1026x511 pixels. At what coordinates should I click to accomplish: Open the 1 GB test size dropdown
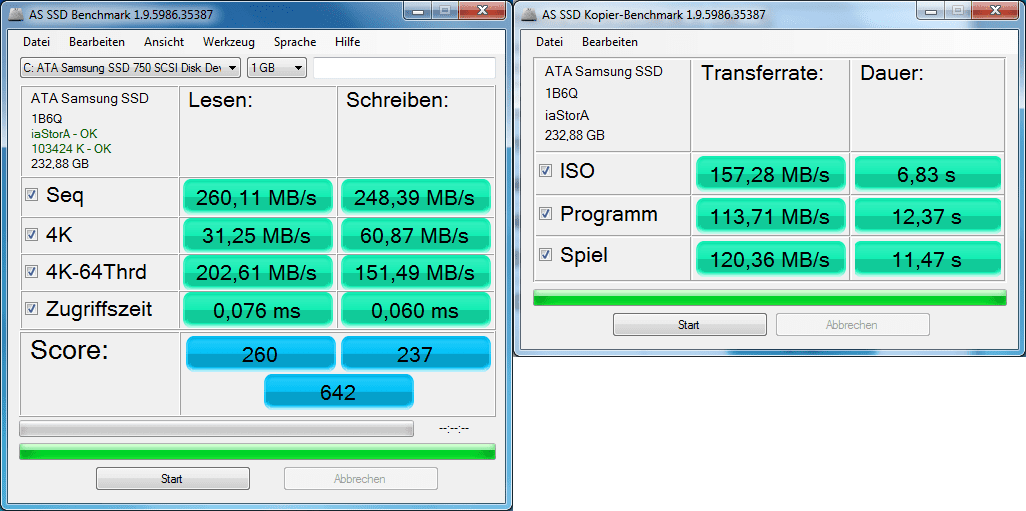[277, 67]
